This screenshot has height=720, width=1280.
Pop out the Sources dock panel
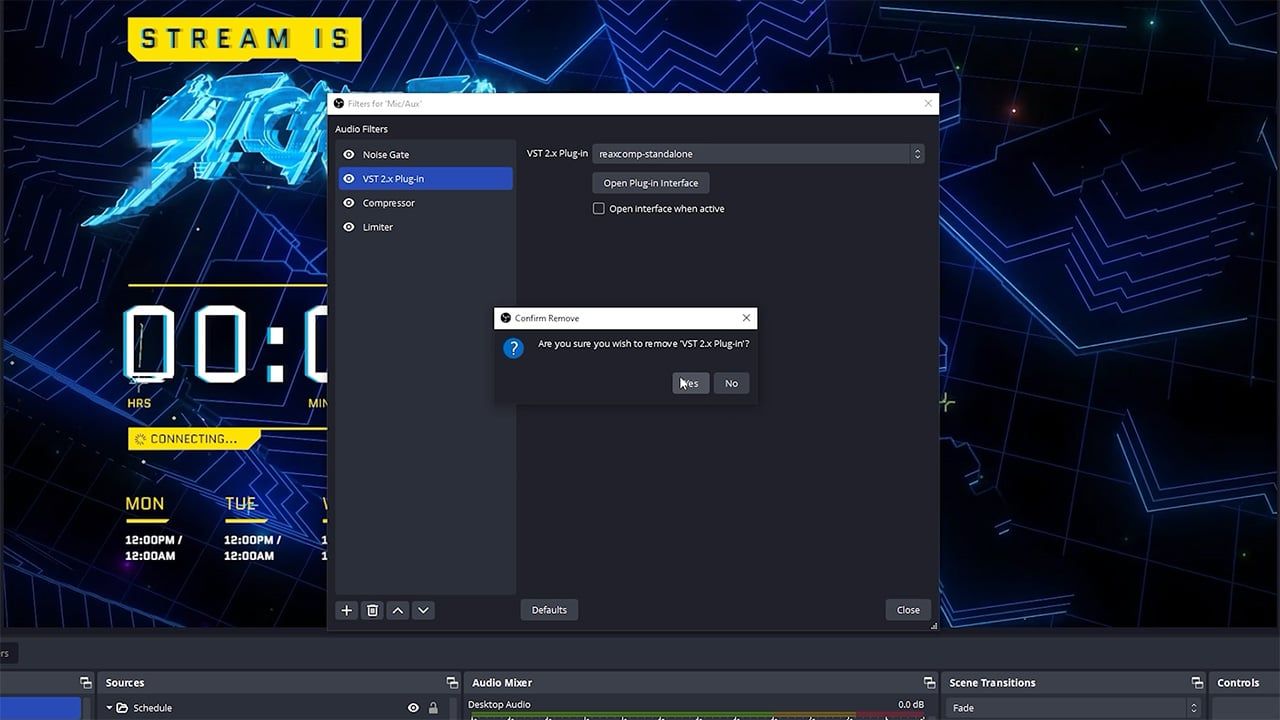point(452,683)
